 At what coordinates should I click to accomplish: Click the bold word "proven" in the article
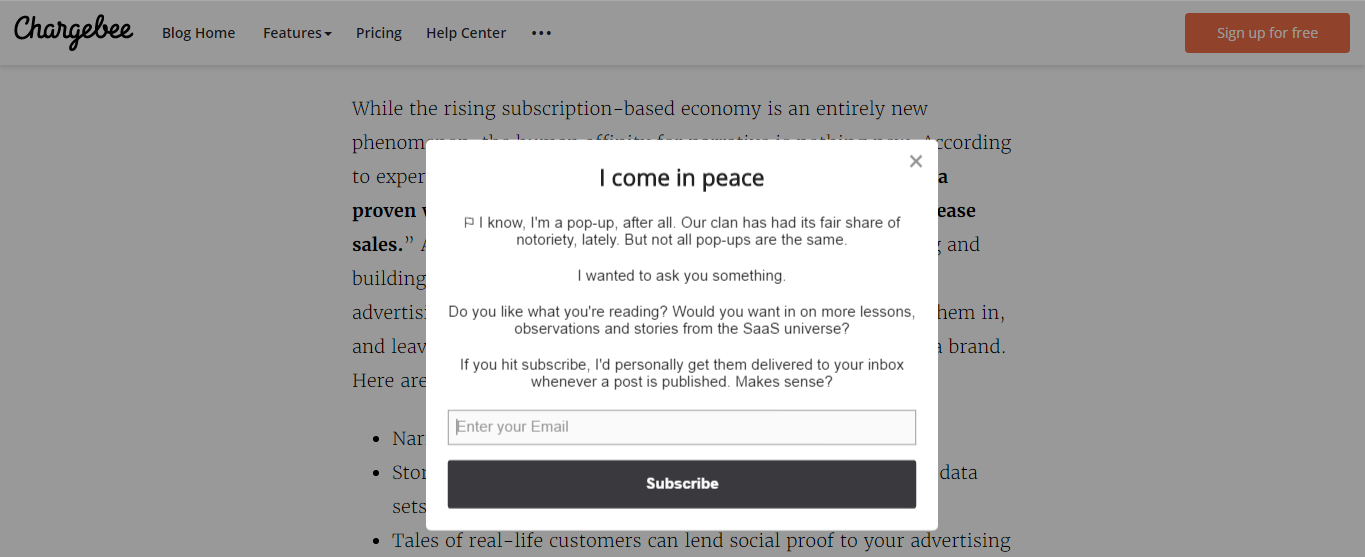tap(384, 211)
